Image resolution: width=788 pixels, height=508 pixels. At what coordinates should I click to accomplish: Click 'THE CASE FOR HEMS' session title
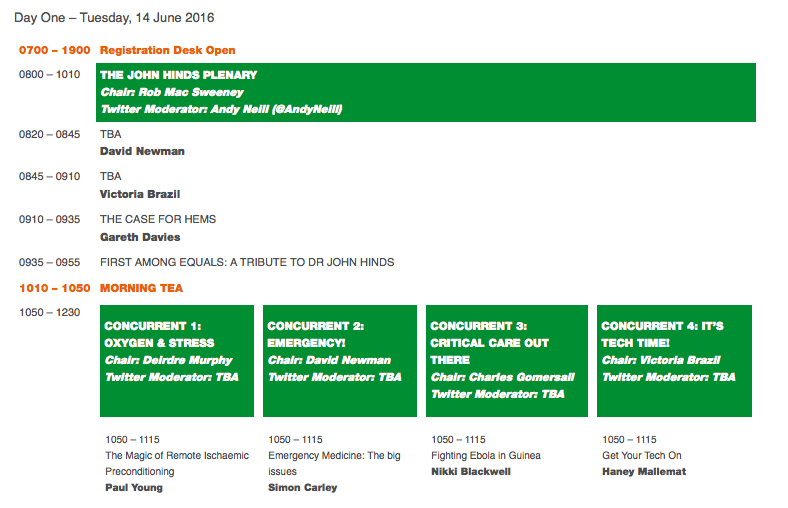click(x=158, y=219)
